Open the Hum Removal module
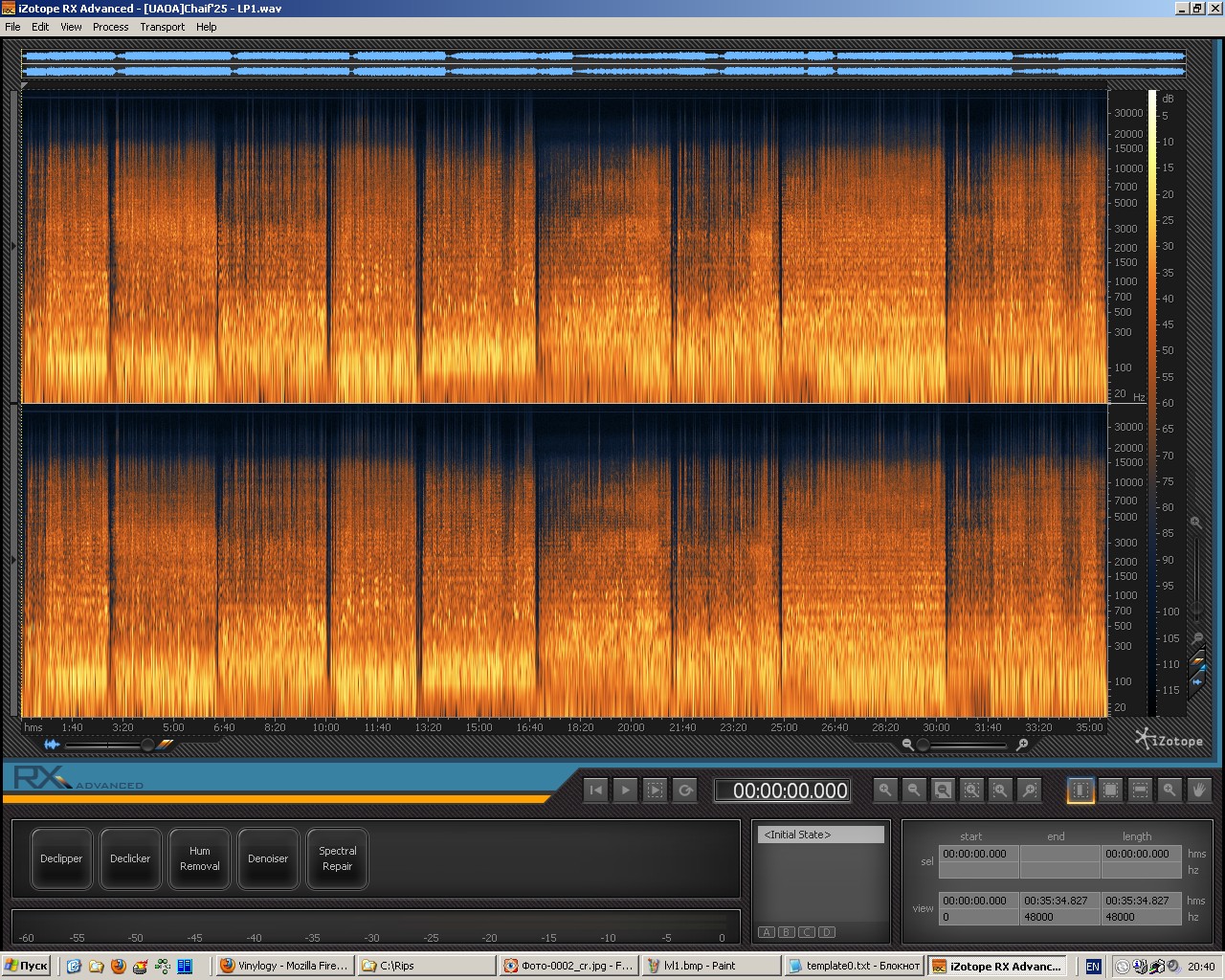This screenshot has height=980, width=1225. click(199, 858)
